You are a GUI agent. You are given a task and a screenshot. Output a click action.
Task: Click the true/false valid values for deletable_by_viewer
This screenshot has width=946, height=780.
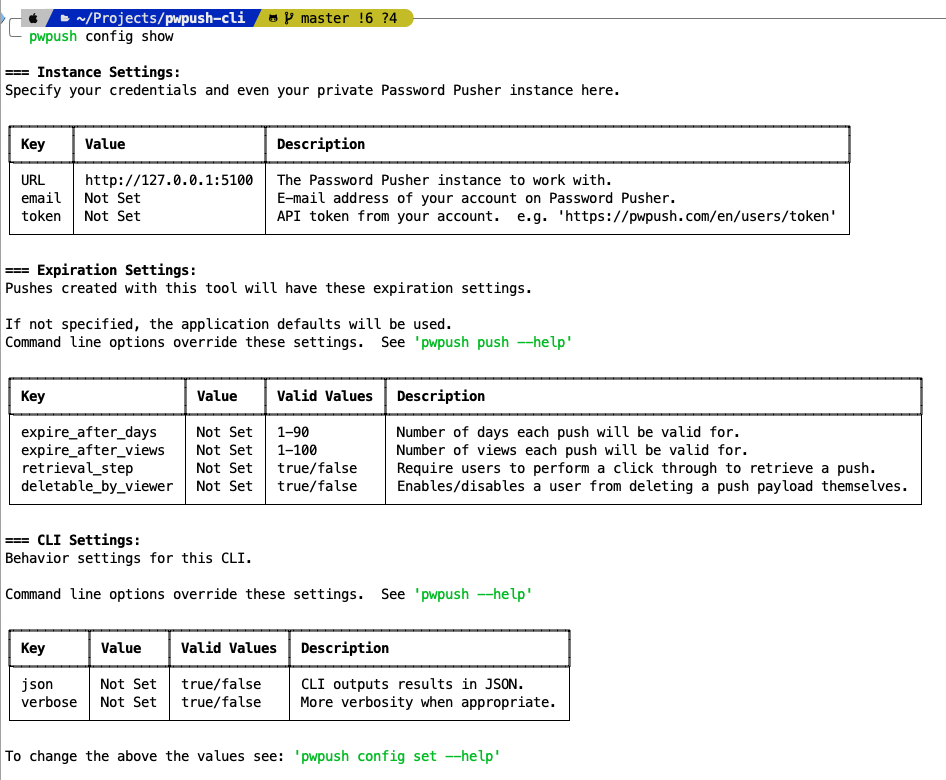click(x=317, y=487)
